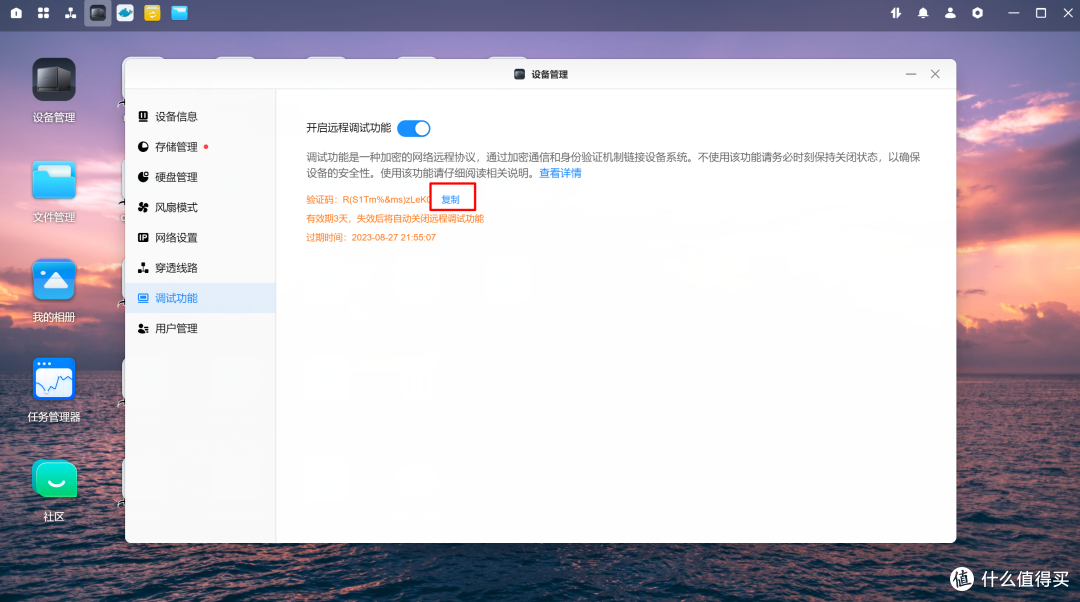The height and width of the screenshot is (602, 1080).
Task: Click the 过期时间 2023-08-27 text
Action: tap(371, 238)
